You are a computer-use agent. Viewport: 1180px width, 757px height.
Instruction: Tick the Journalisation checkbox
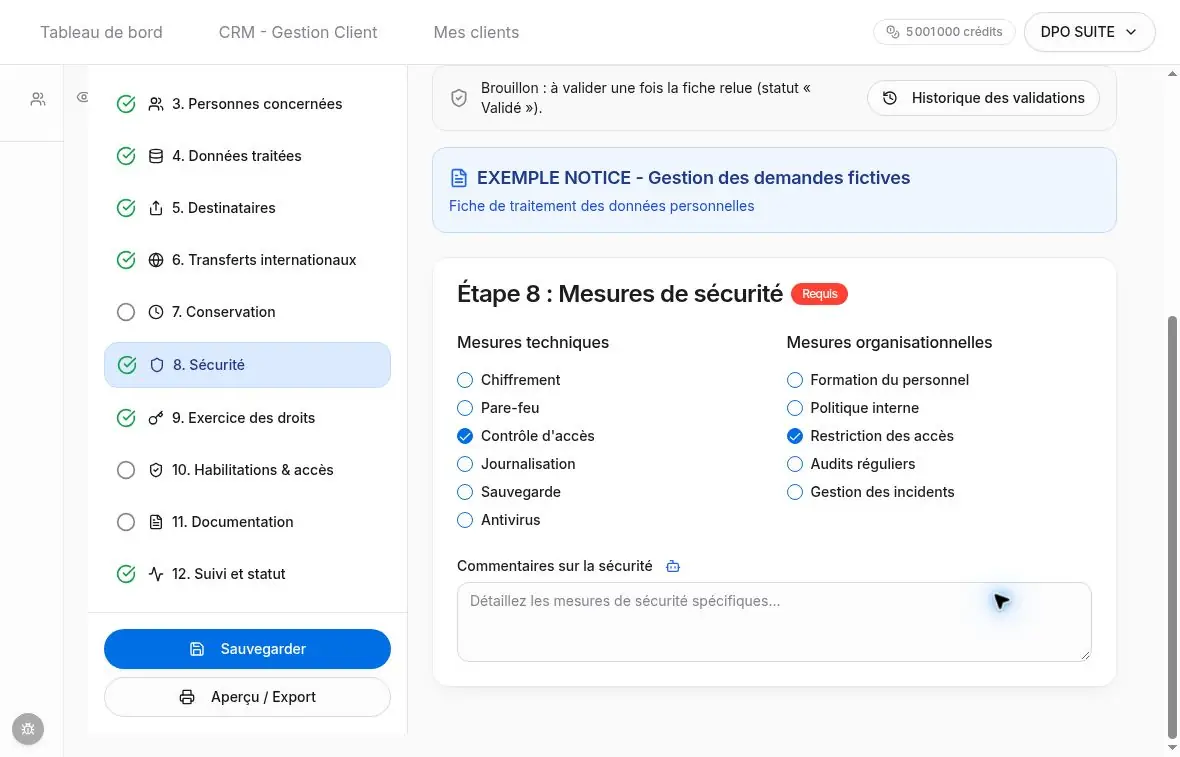pos(465,464)
